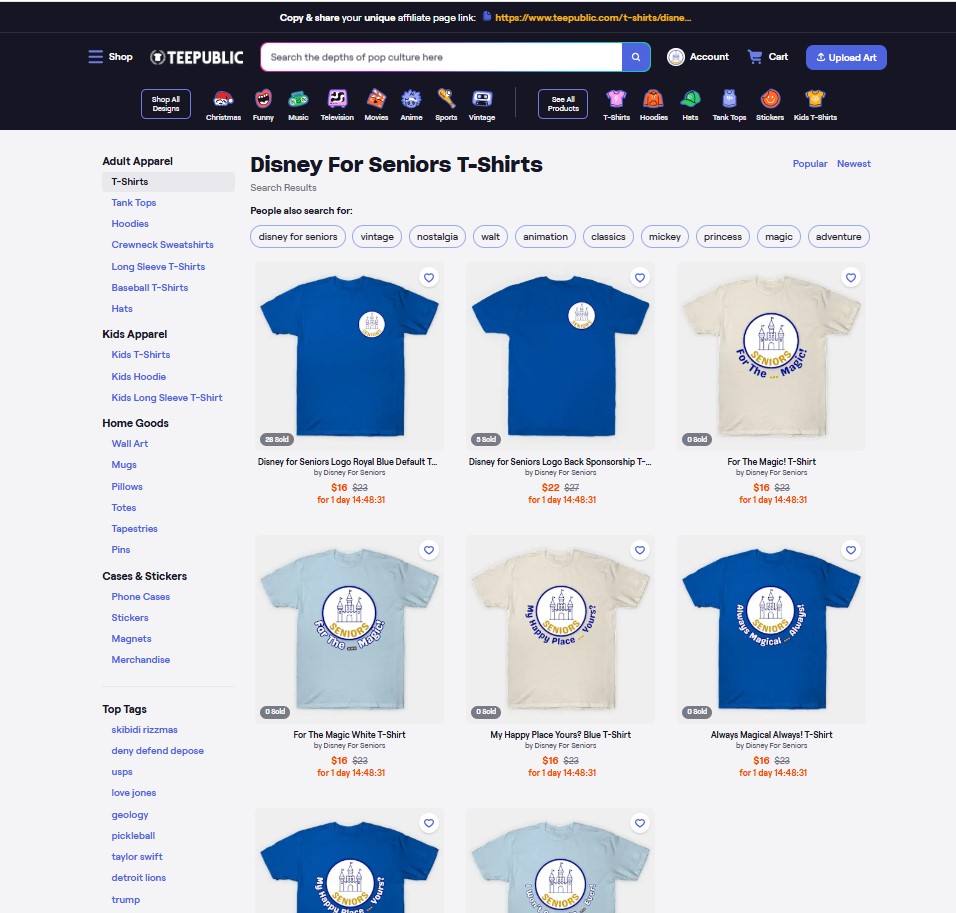Viewport: 956px width, 913px height.
Task: Open the 'My Happy Place Yours? Blue T-Shirt' title
Action: (x=560, y=735)
